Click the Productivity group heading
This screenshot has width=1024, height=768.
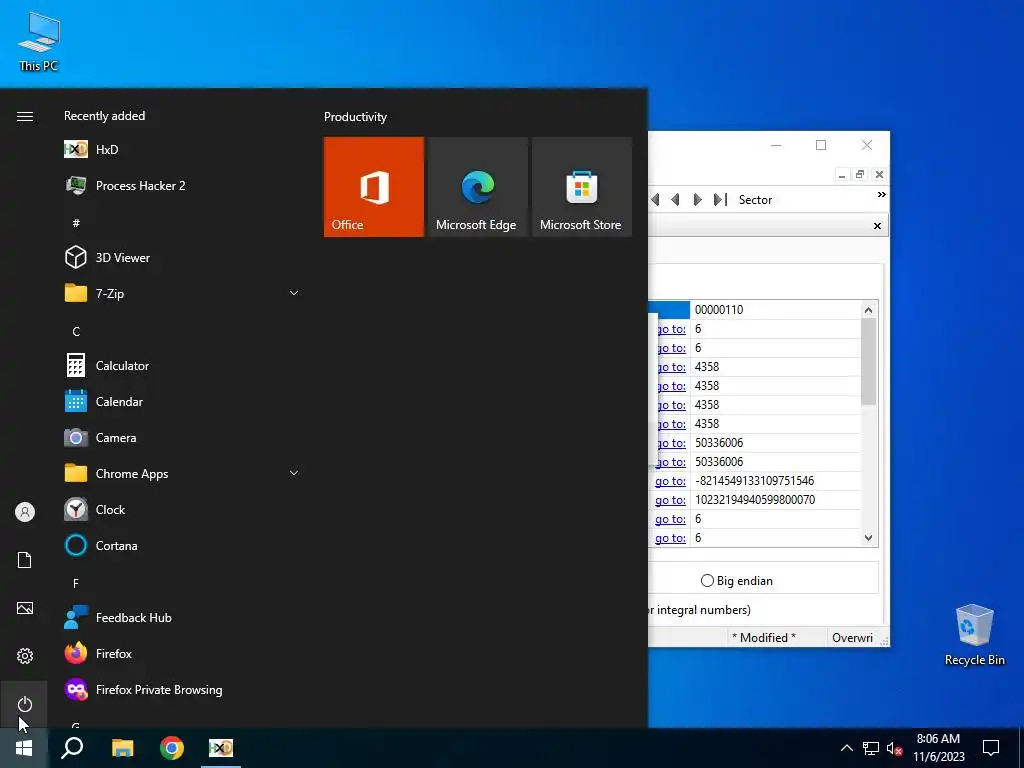coord(355,117)
